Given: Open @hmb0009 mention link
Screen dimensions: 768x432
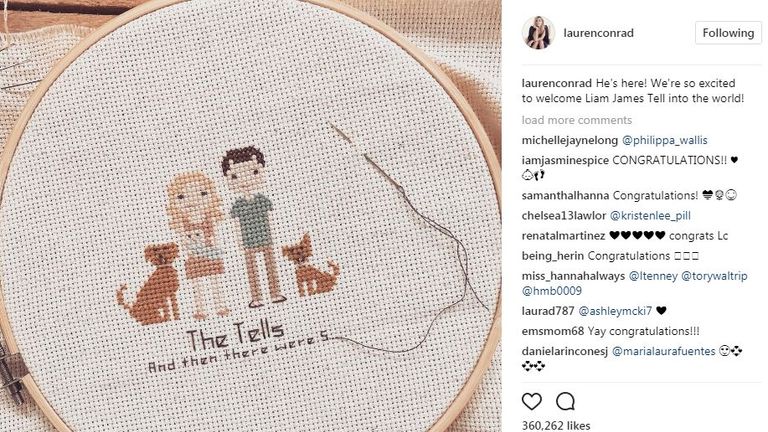Looking at the screenshot, I should (552, 291).
